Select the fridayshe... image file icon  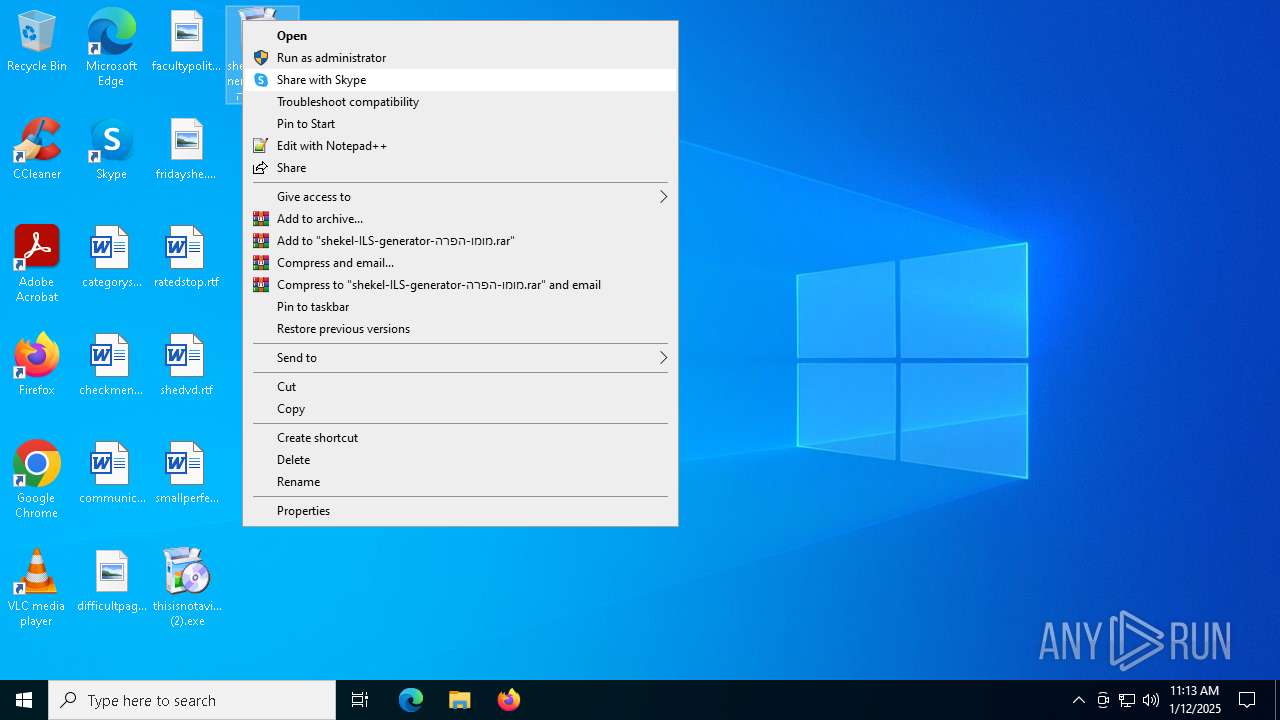point(186,150)
